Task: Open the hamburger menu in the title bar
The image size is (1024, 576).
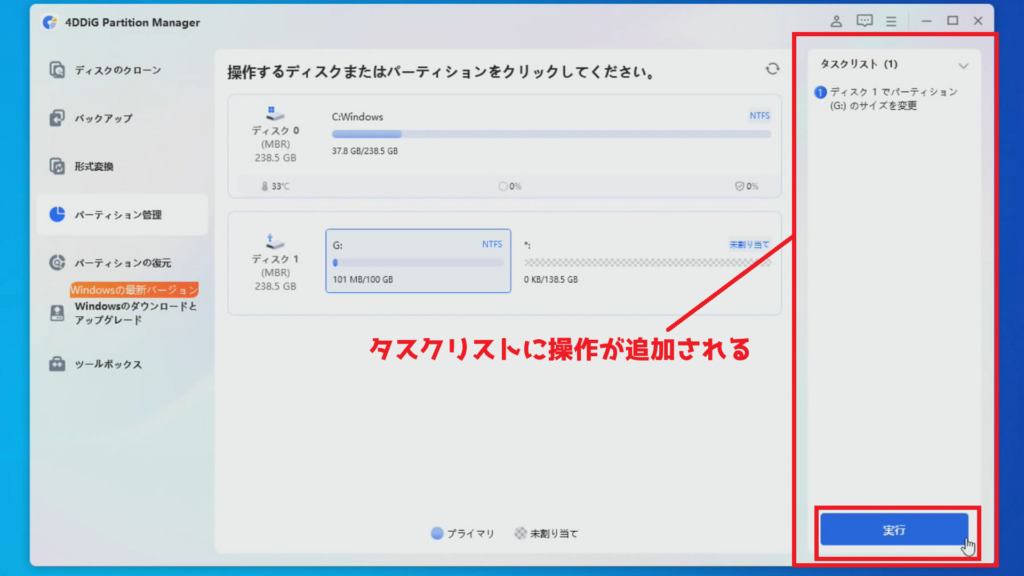Action: coord(891,21)
